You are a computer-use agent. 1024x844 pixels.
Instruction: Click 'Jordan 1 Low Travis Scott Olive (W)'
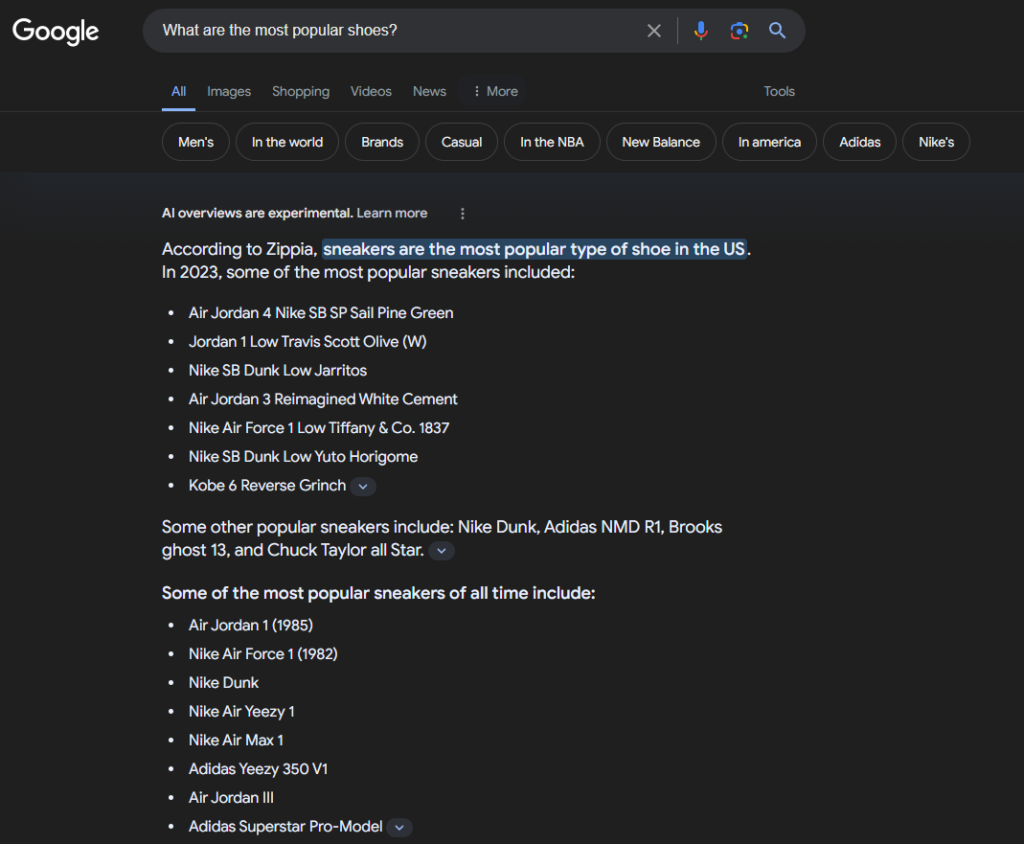click(x=308, y=342)
